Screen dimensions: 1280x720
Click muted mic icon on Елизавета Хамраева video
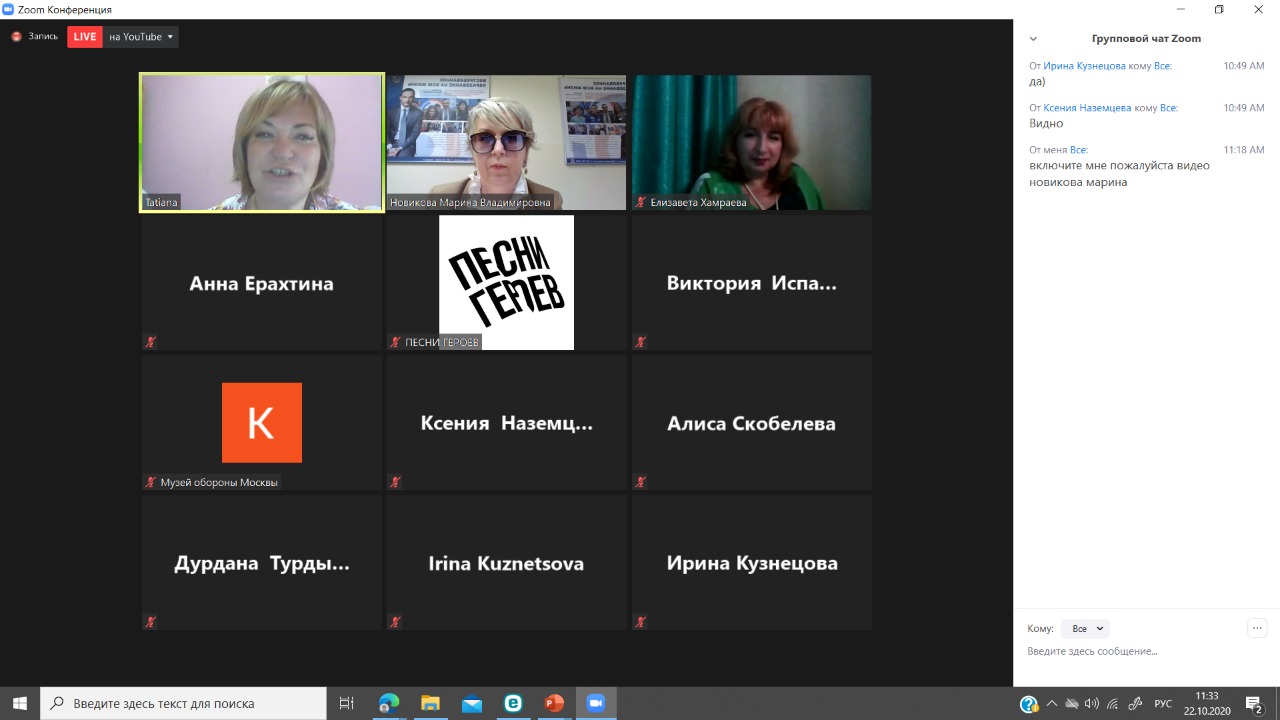pyautogui.click(x=640, y=203)
